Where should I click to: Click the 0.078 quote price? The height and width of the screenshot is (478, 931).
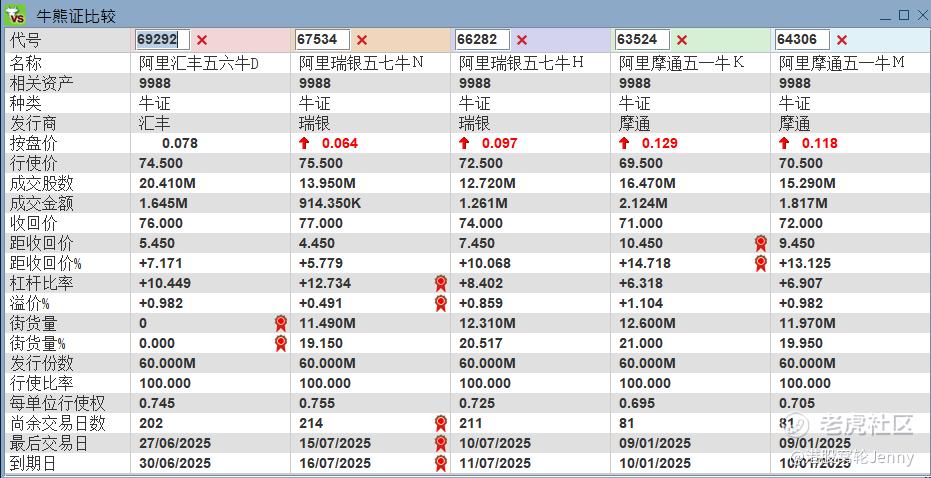(x=180, y=143)
